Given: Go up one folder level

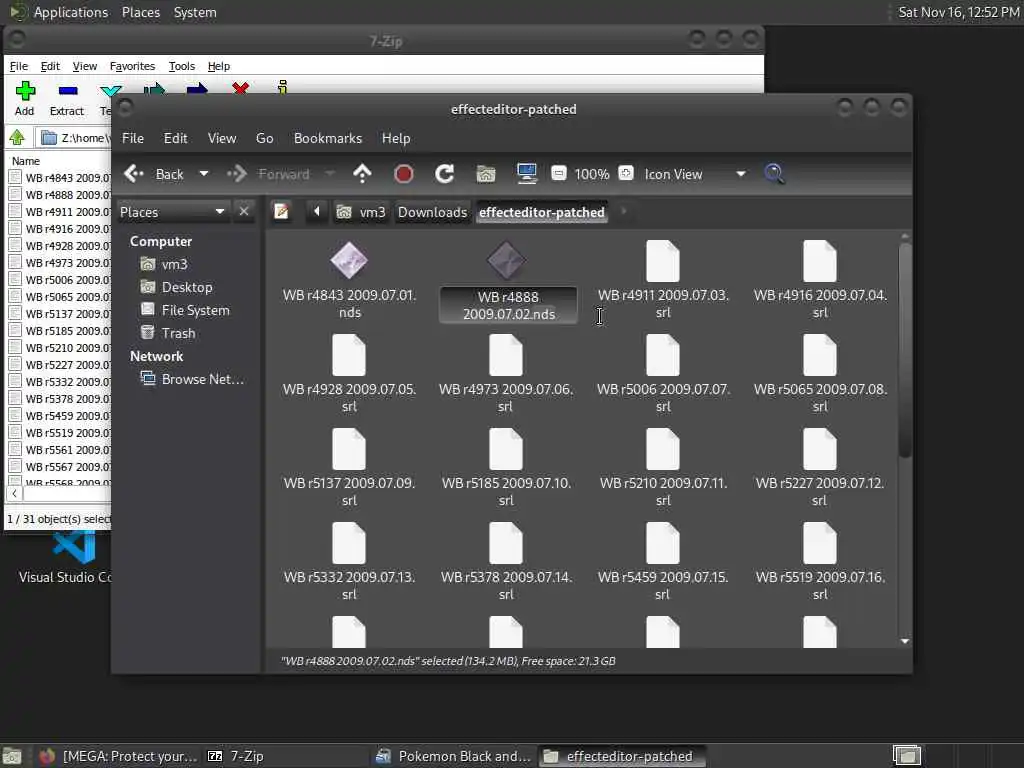Looking at the screenshot, I should click(362, 174).
